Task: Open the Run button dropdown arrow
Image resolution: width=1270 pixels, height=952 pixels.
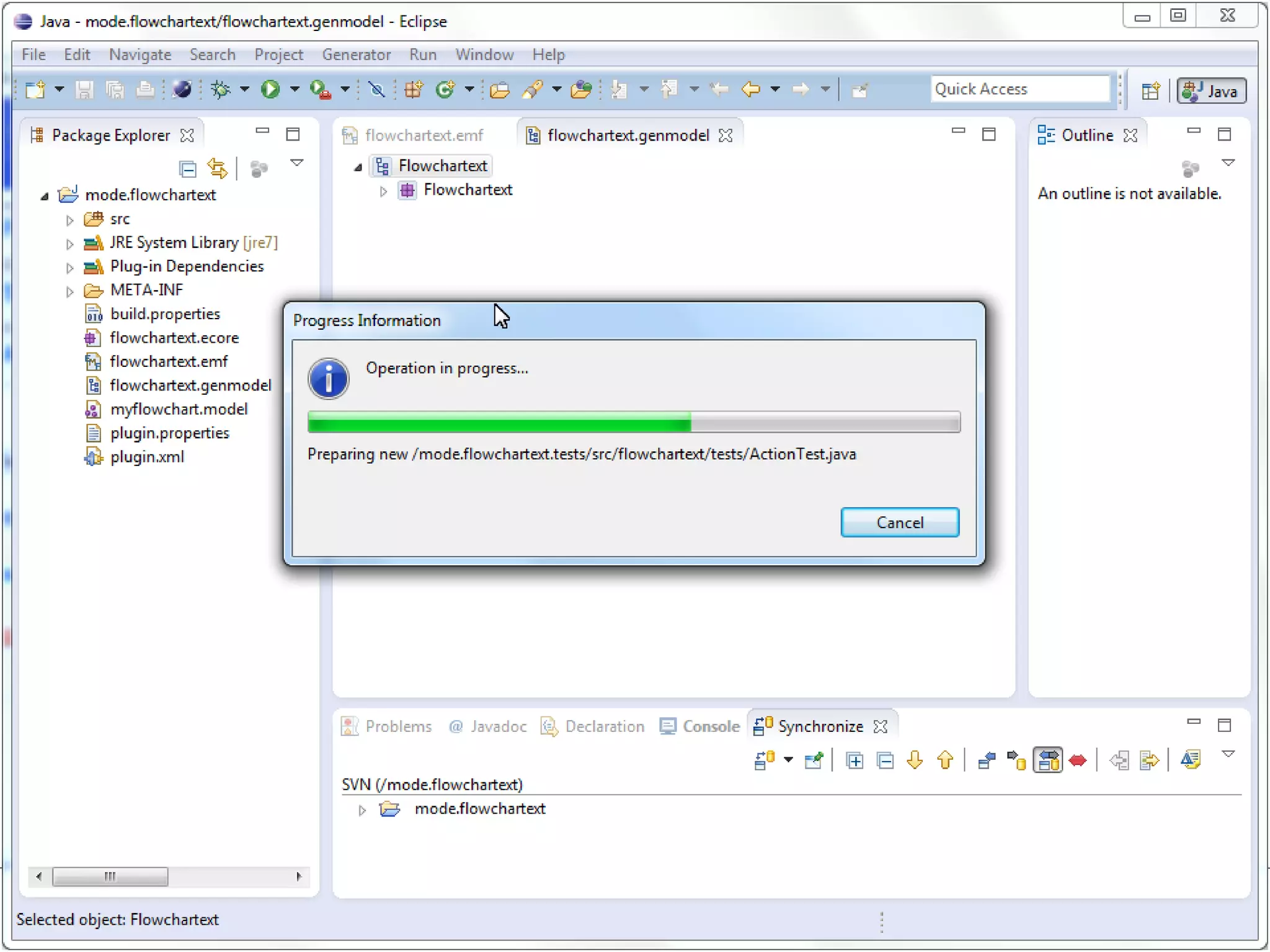Action: click(295, 90)
